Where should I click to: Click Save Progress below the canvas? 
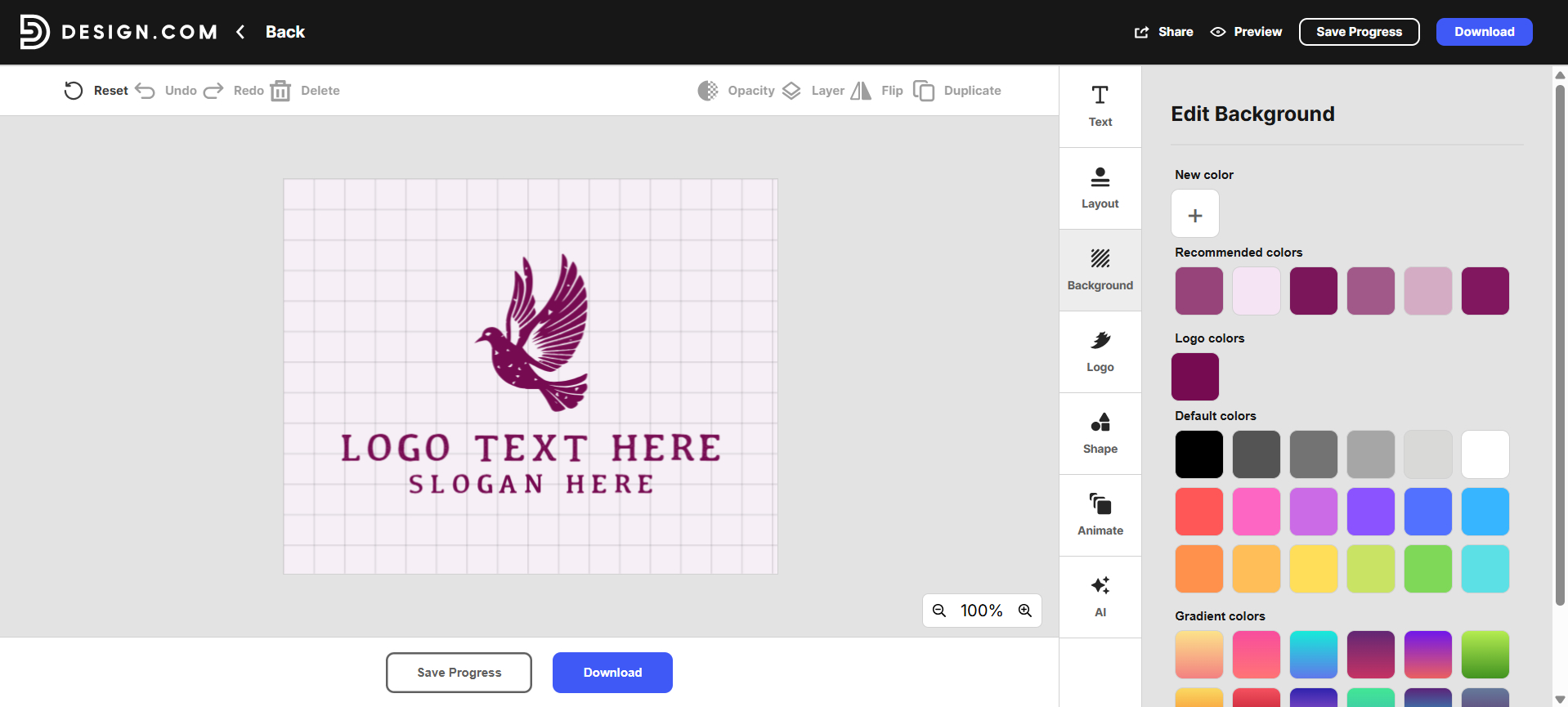pyautogui.click(x=459, y=673)
